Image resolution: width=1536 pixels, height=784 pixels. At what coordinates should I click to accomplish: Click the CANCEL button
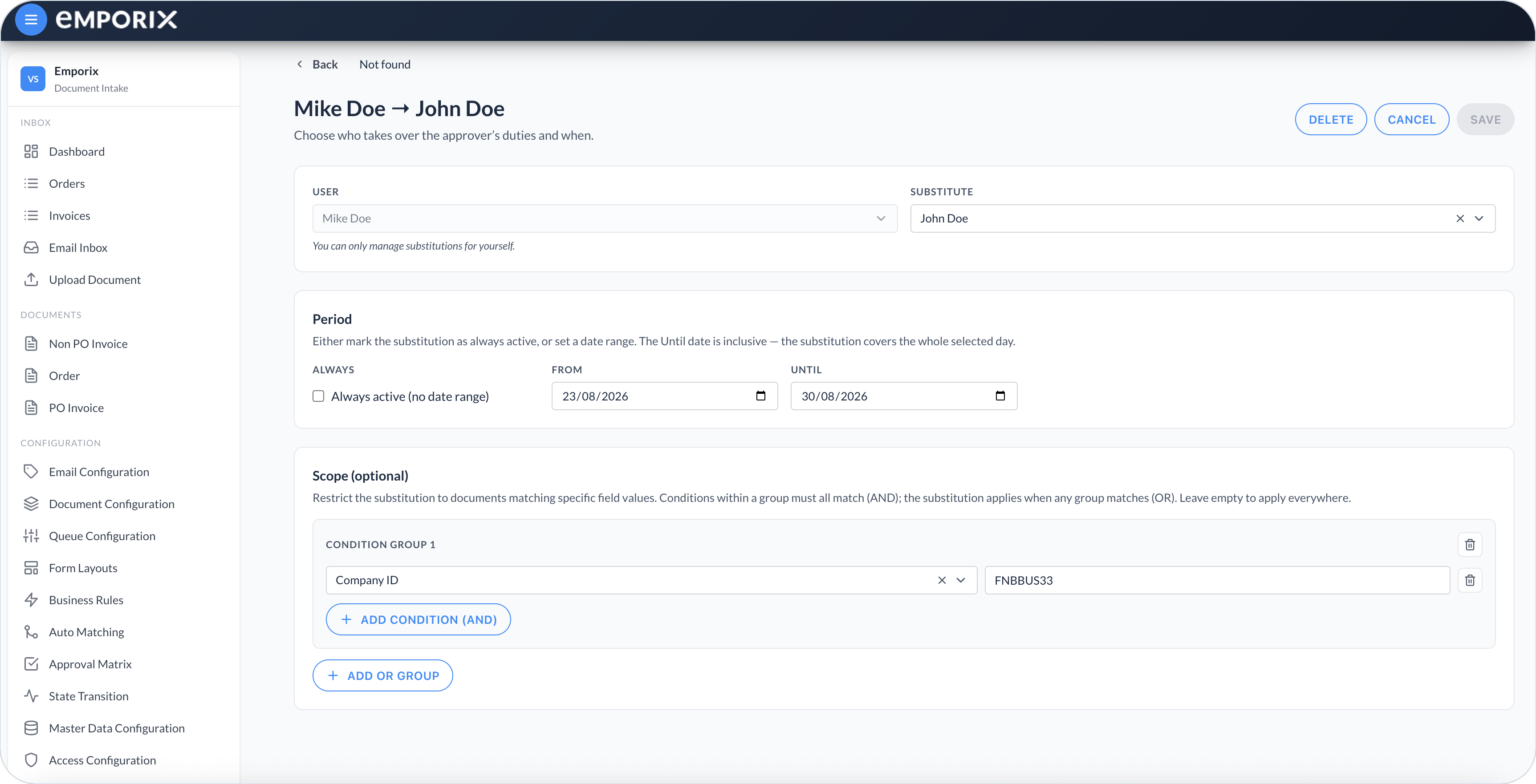point(1411,119)
